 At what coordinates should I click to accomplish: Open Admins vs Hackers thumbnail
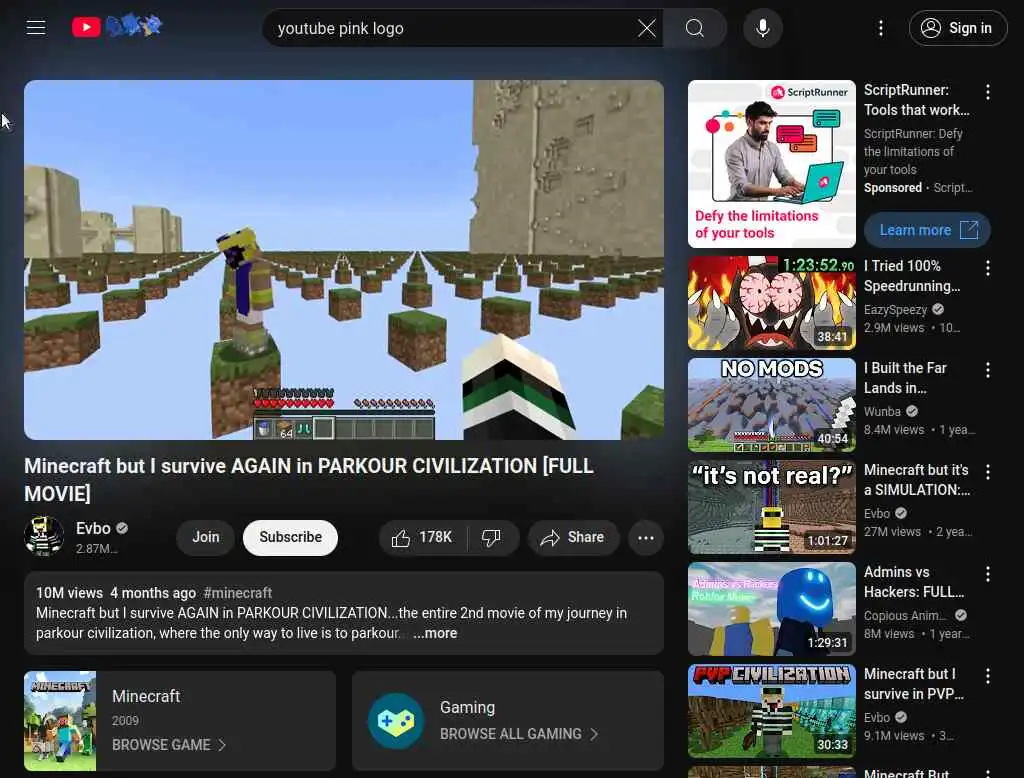click(771, 609)
